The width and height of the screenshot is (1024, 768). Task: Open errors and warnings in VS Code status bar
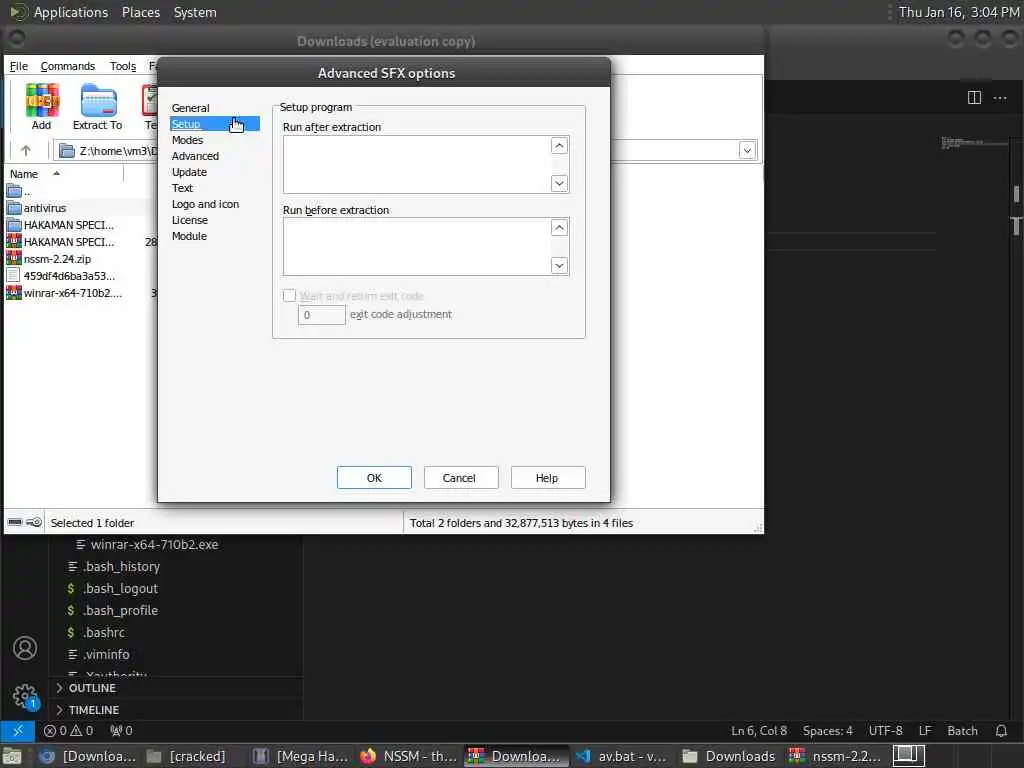coord(68,731)
